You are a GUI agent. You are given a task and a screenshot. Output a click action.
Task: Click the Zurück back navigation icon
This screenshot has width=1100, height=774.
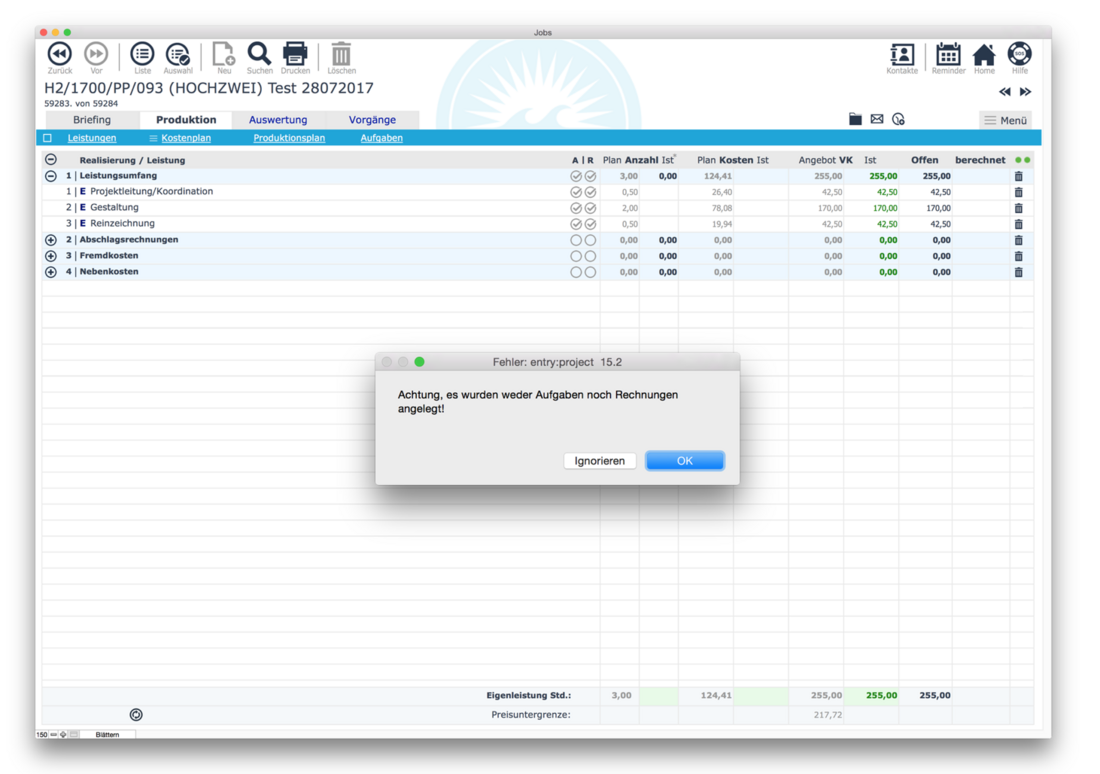pos(59,54)
